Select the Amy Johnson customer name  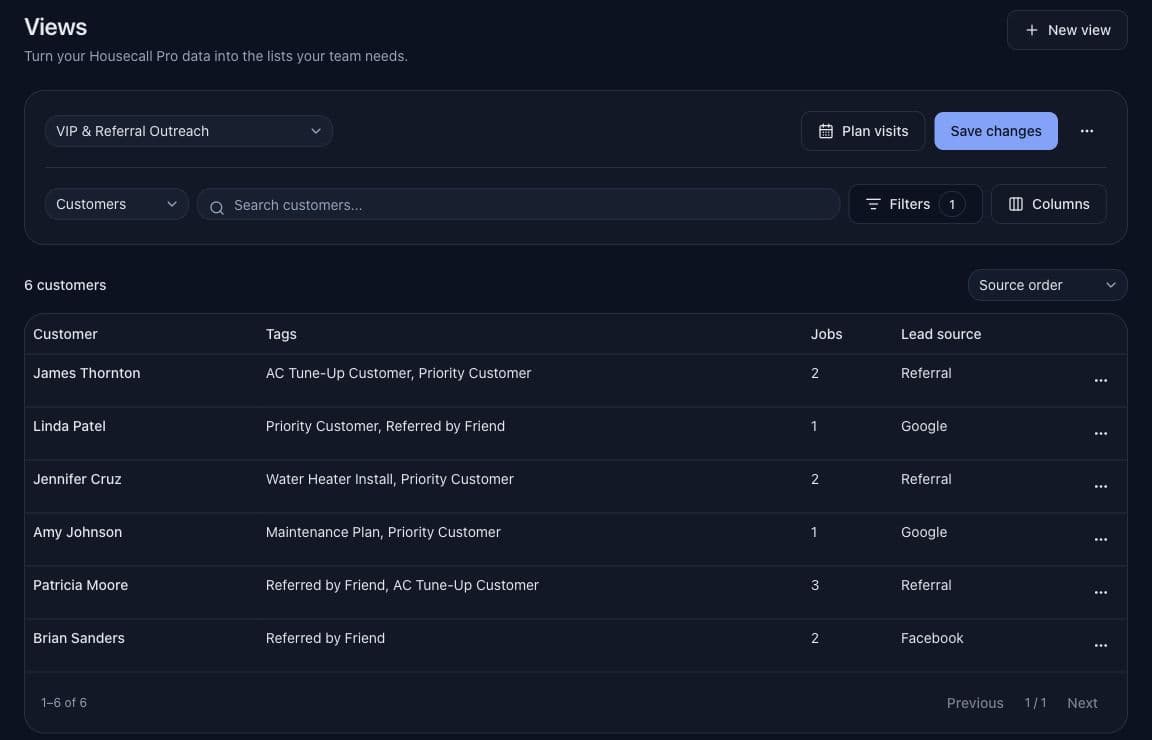(x=77, y=532)
